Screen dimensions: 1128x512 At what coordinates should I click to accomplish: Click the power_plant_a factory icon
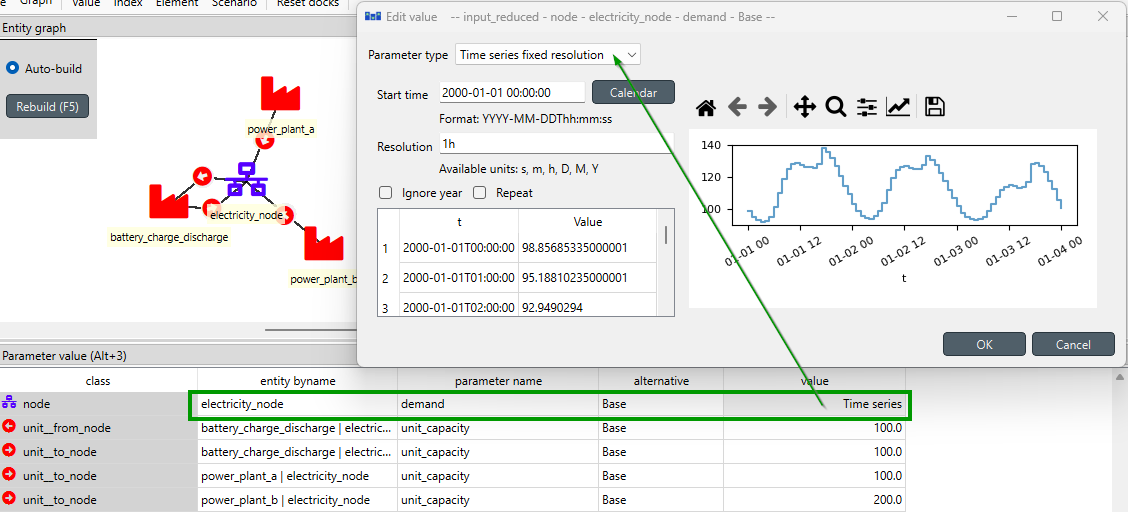[280, 94]
